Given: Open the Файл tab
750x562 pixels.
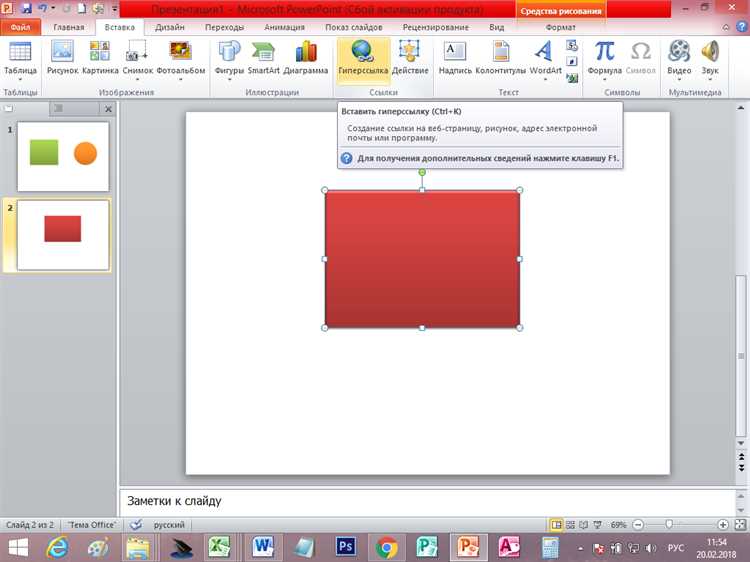Looking at the screenshot, I should click(21, 27).
